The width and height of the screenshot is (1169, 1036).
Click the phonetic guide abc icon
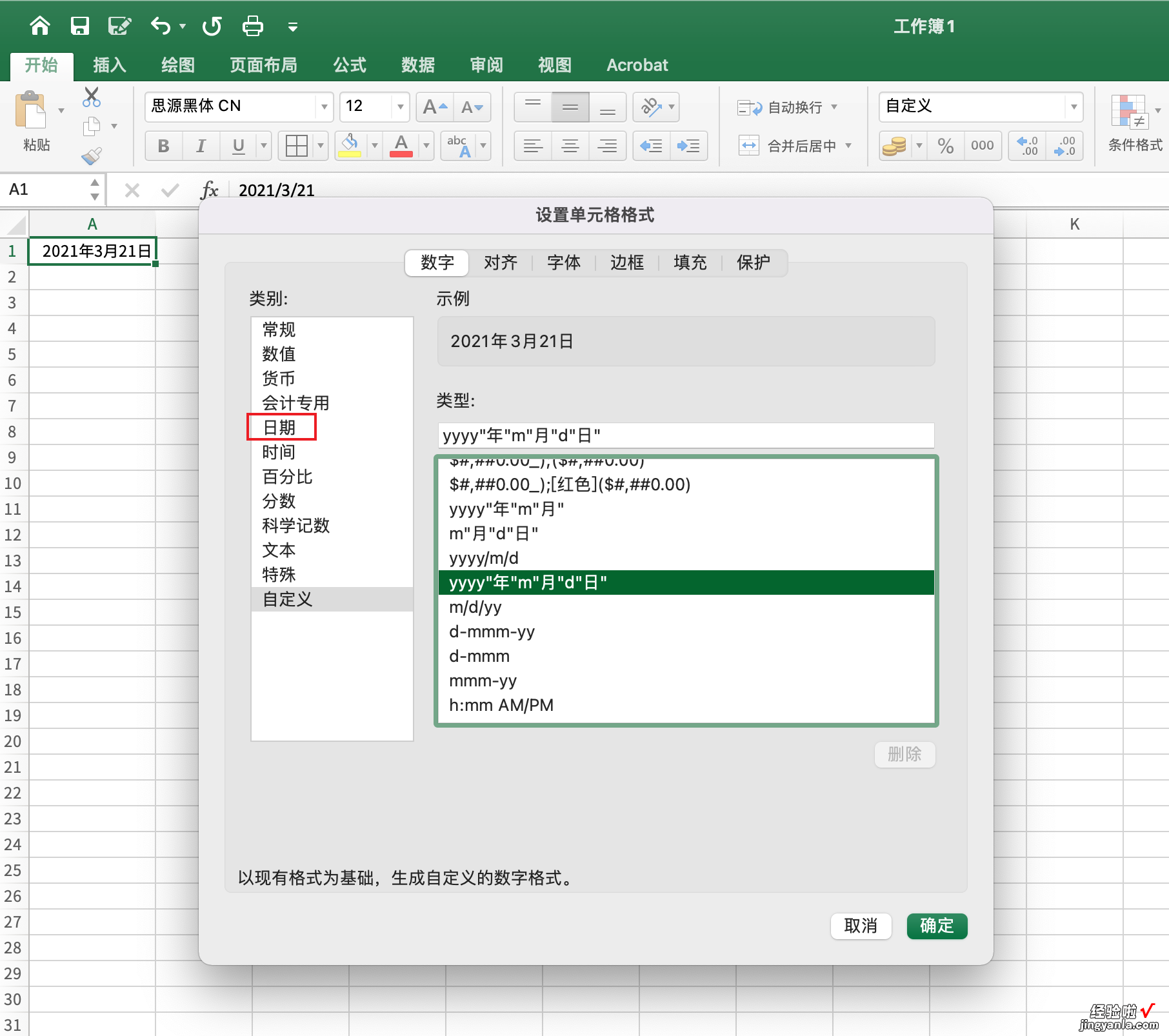click(x=459, y=146)
